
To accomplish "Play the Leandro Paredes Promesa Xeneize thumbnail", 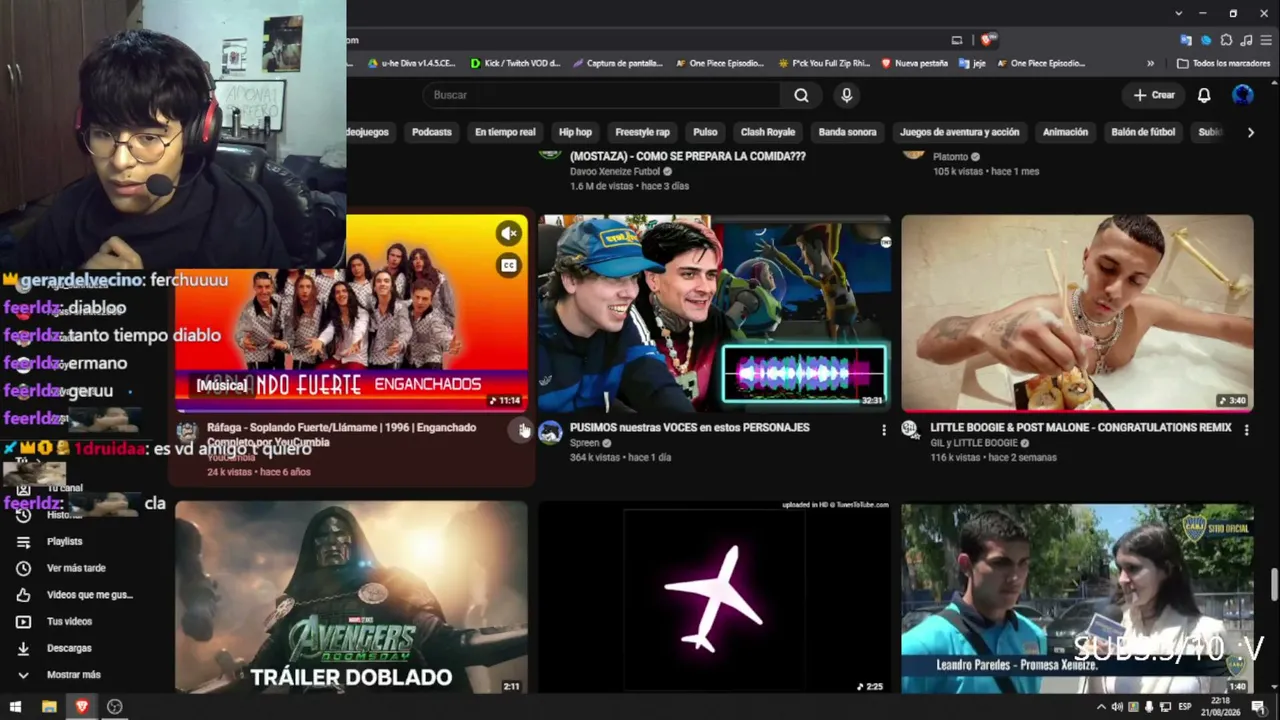I will 1077,598.
